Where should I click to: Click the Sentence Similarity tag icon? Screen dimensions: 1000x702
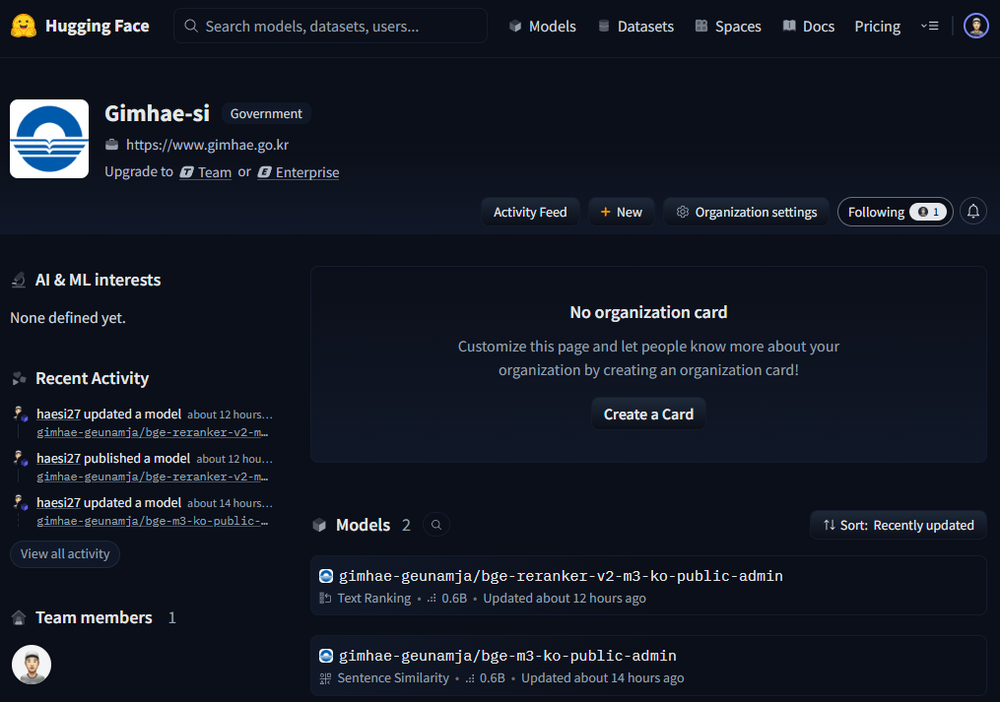point(325,678)
